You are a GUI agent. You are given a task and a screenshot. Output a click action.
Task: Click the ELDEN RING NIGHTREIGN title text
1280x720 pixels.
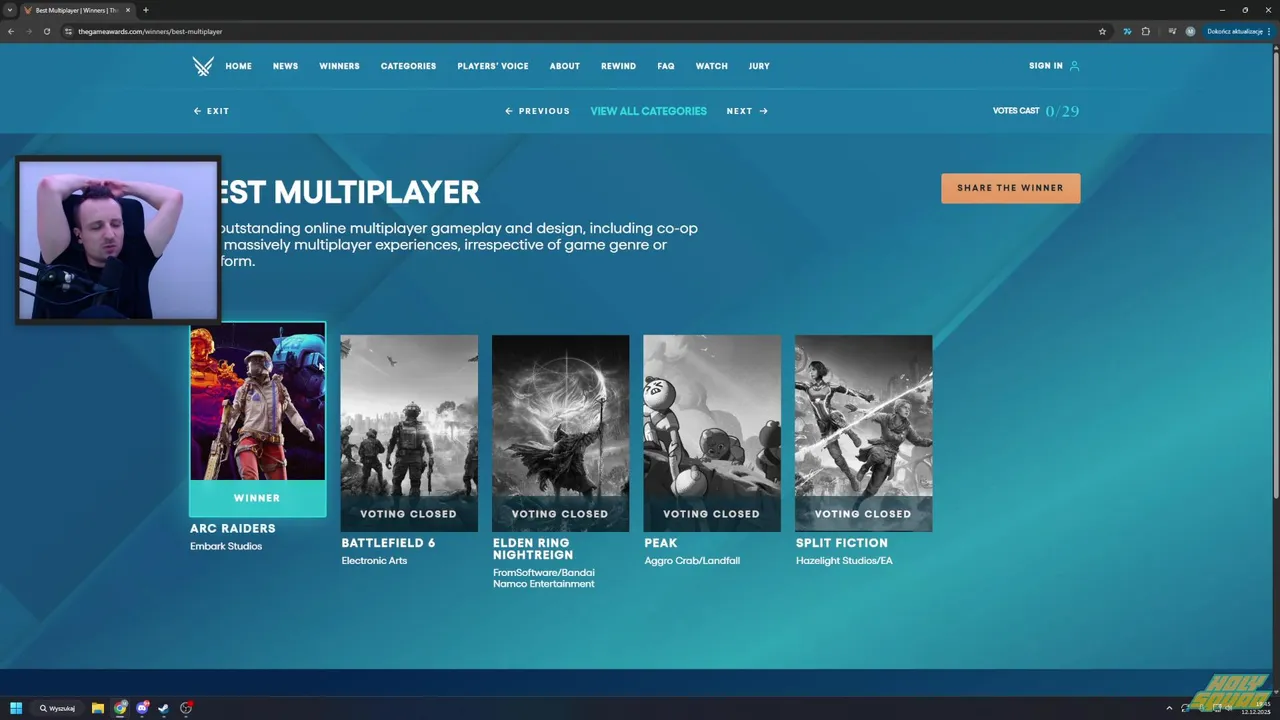pos(533,549)
